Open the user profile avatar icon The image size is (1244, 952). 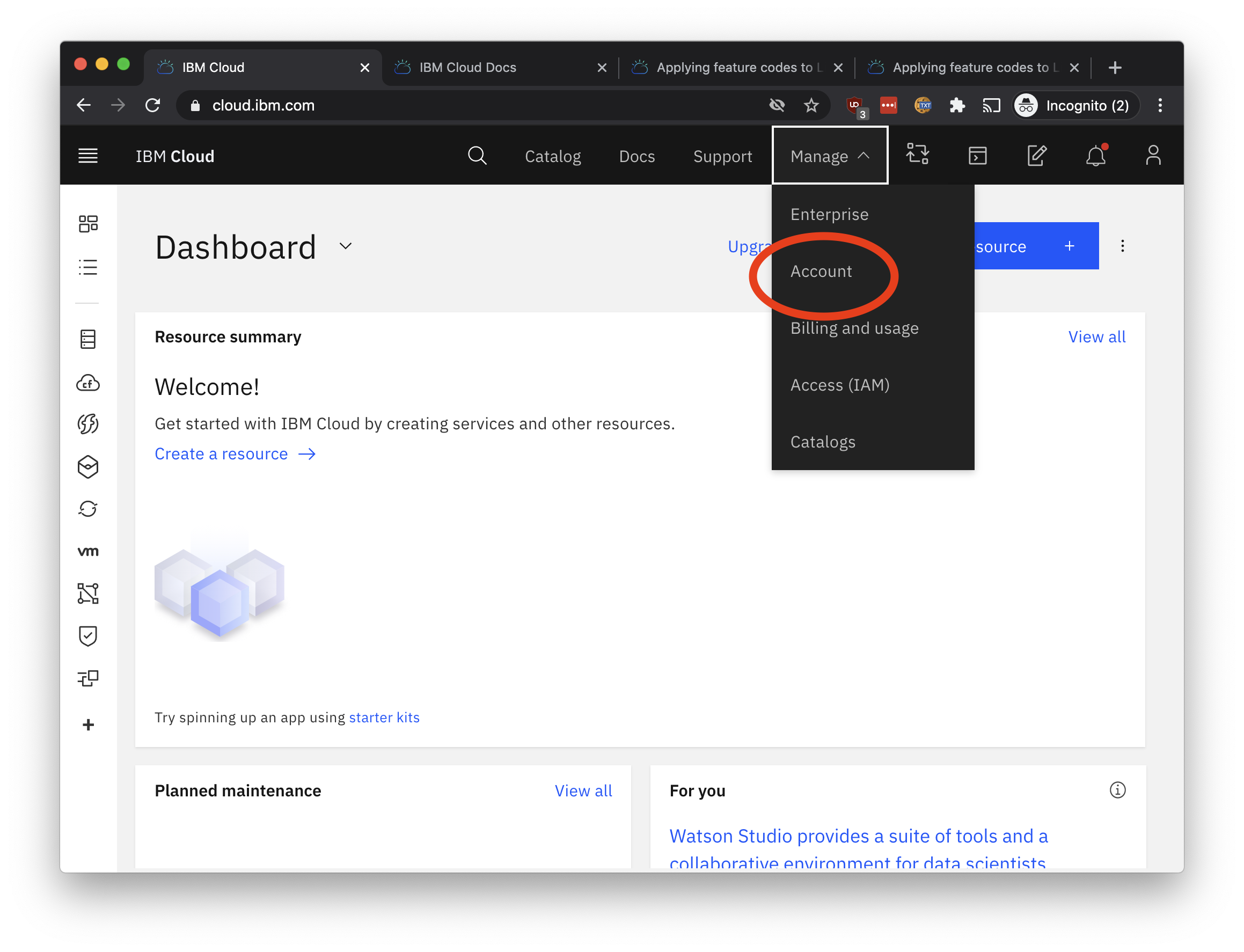tap(1153, 156)
